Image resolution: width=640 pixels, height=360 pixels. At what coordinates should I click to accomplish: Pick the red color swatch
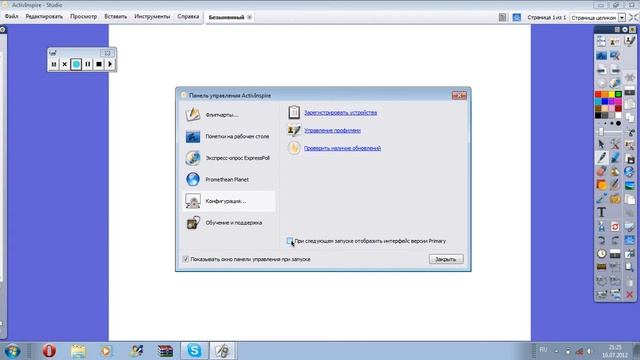598,94
